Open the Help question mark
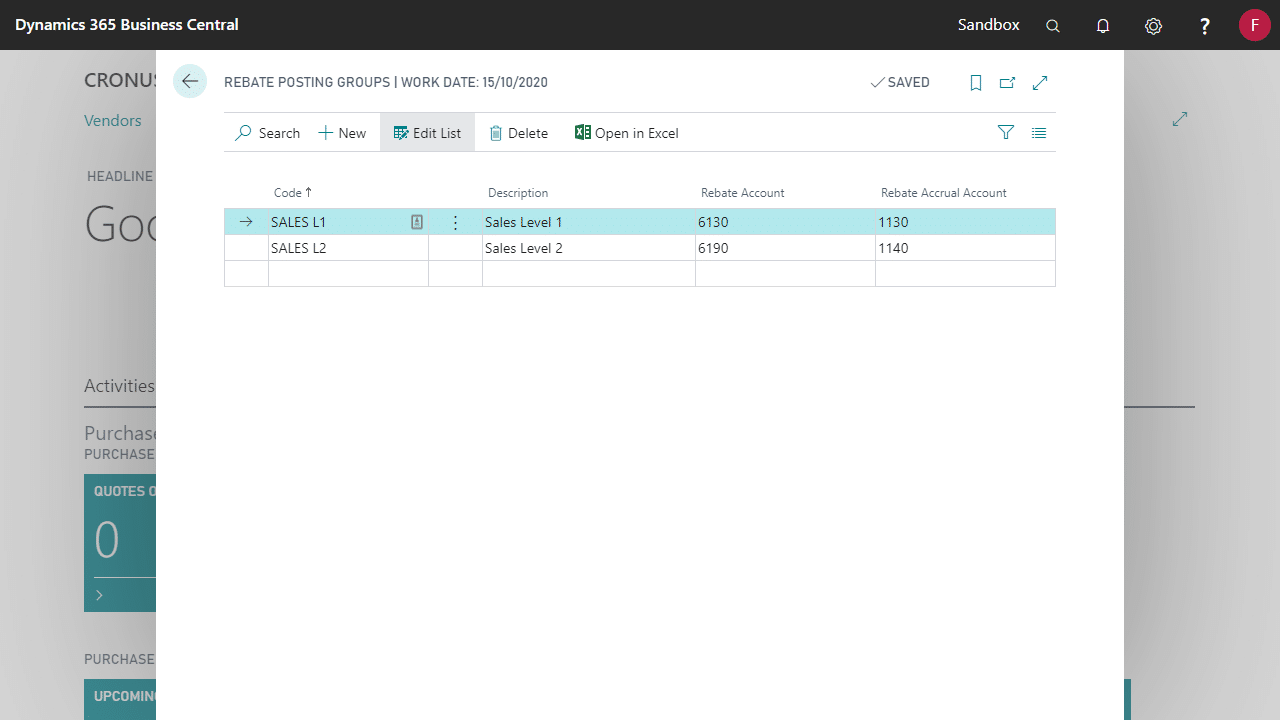This screenshot has width=1280, height=720. pos(1205,26)
